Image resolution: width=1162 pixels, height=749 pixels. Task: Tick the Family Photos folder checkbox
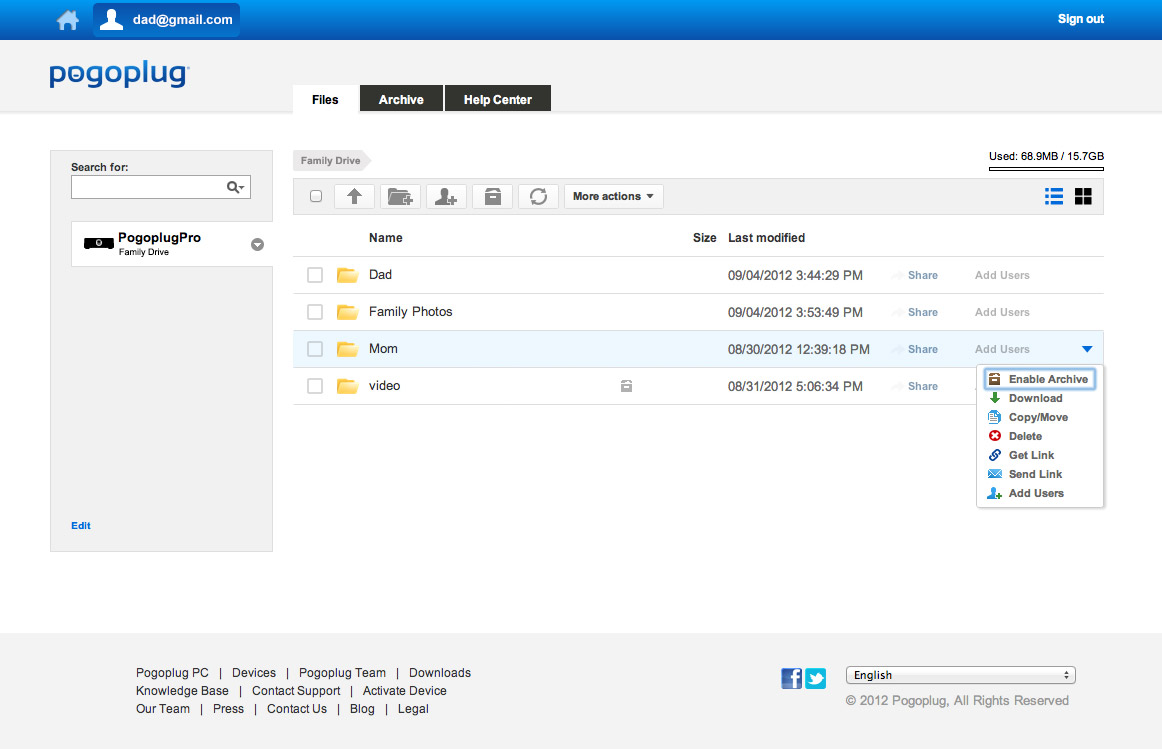tap(315, 312)
